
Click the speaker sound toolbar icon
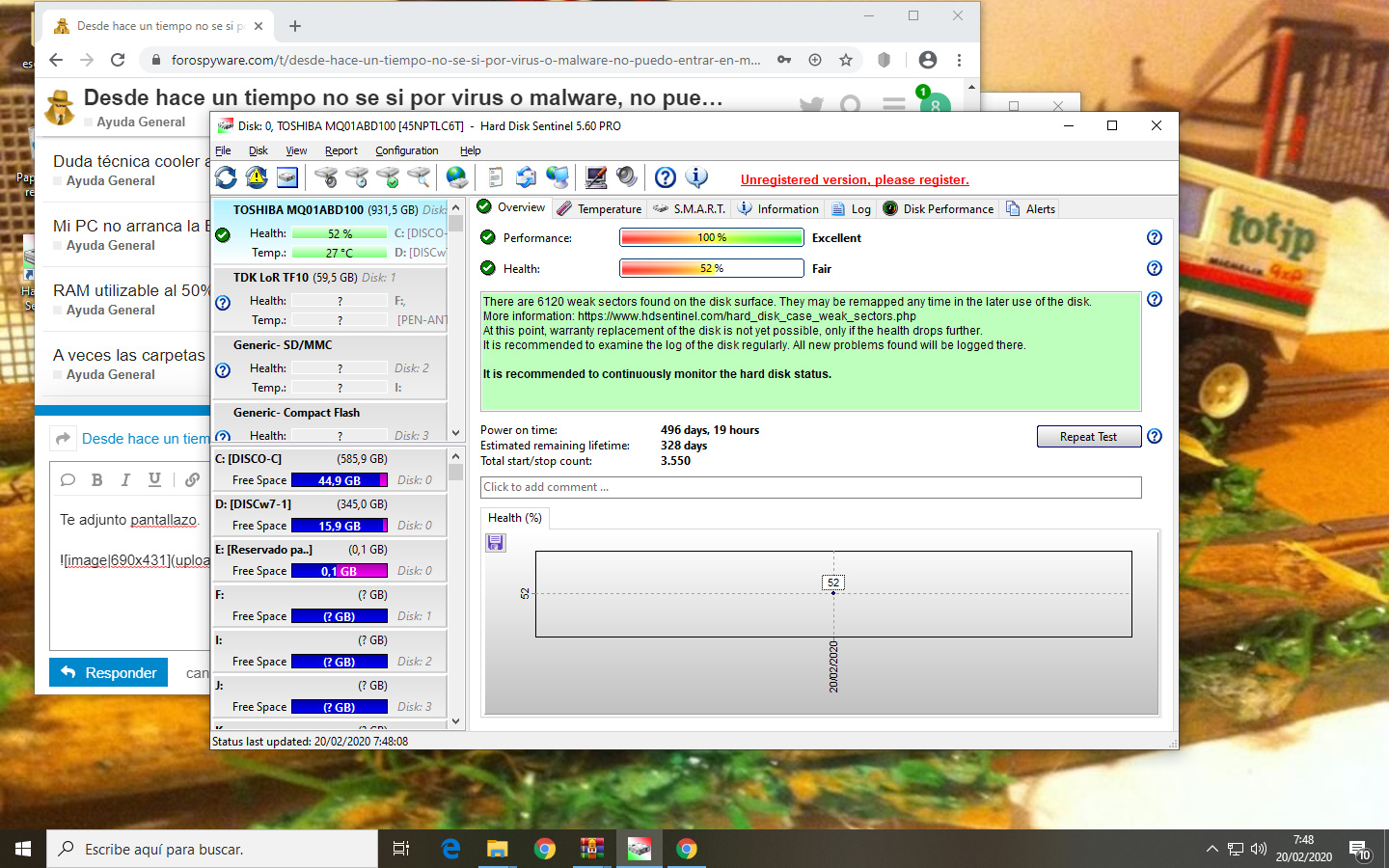point(627,177)
